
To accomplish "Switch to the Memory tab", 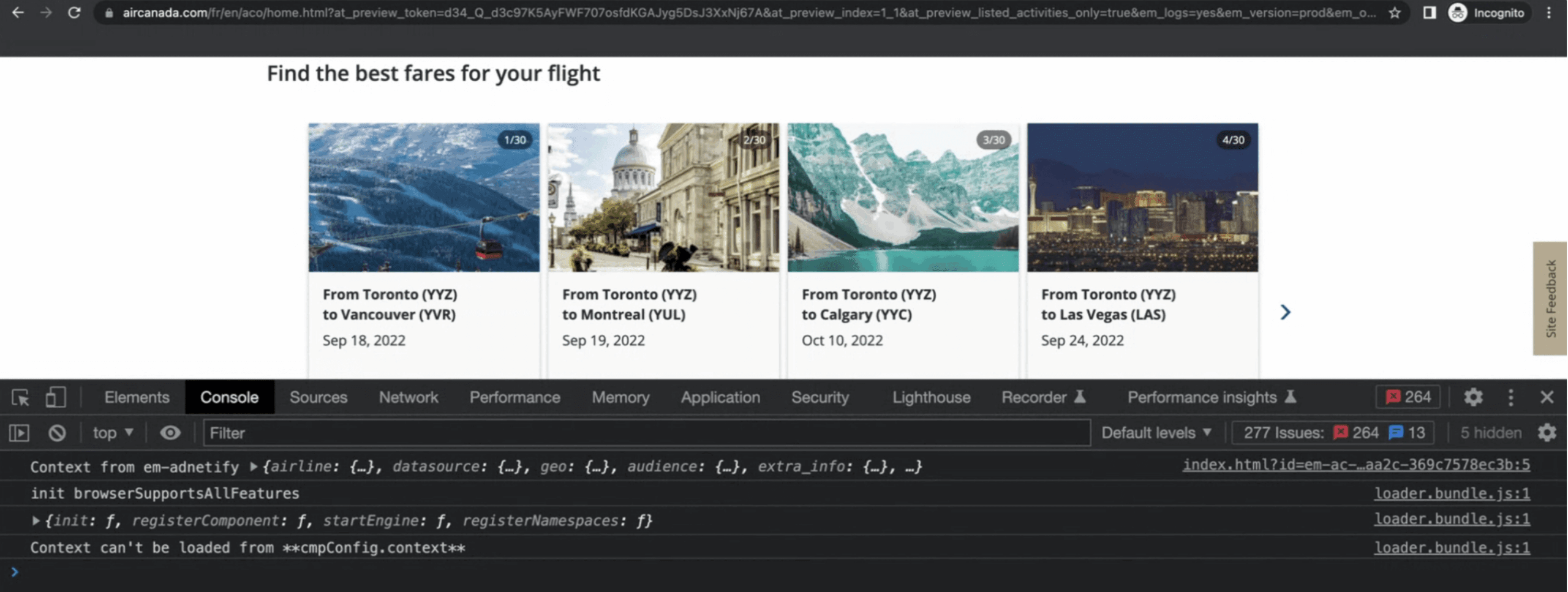I will (x=620, y=397).
